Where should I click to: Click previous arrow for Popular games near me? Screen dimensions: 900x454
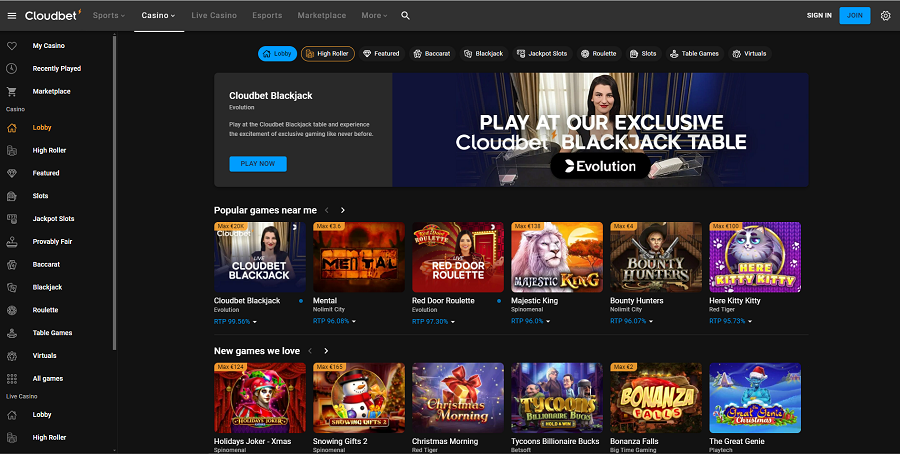[327, 211]
